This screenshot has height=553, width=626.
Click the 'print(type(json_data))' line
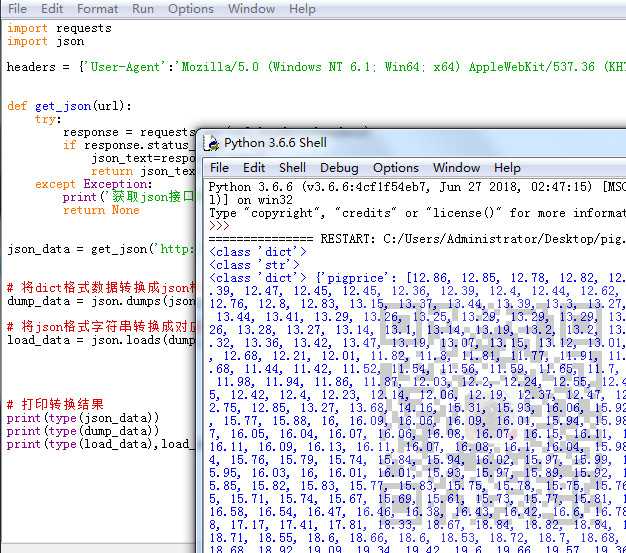point(83,418)
